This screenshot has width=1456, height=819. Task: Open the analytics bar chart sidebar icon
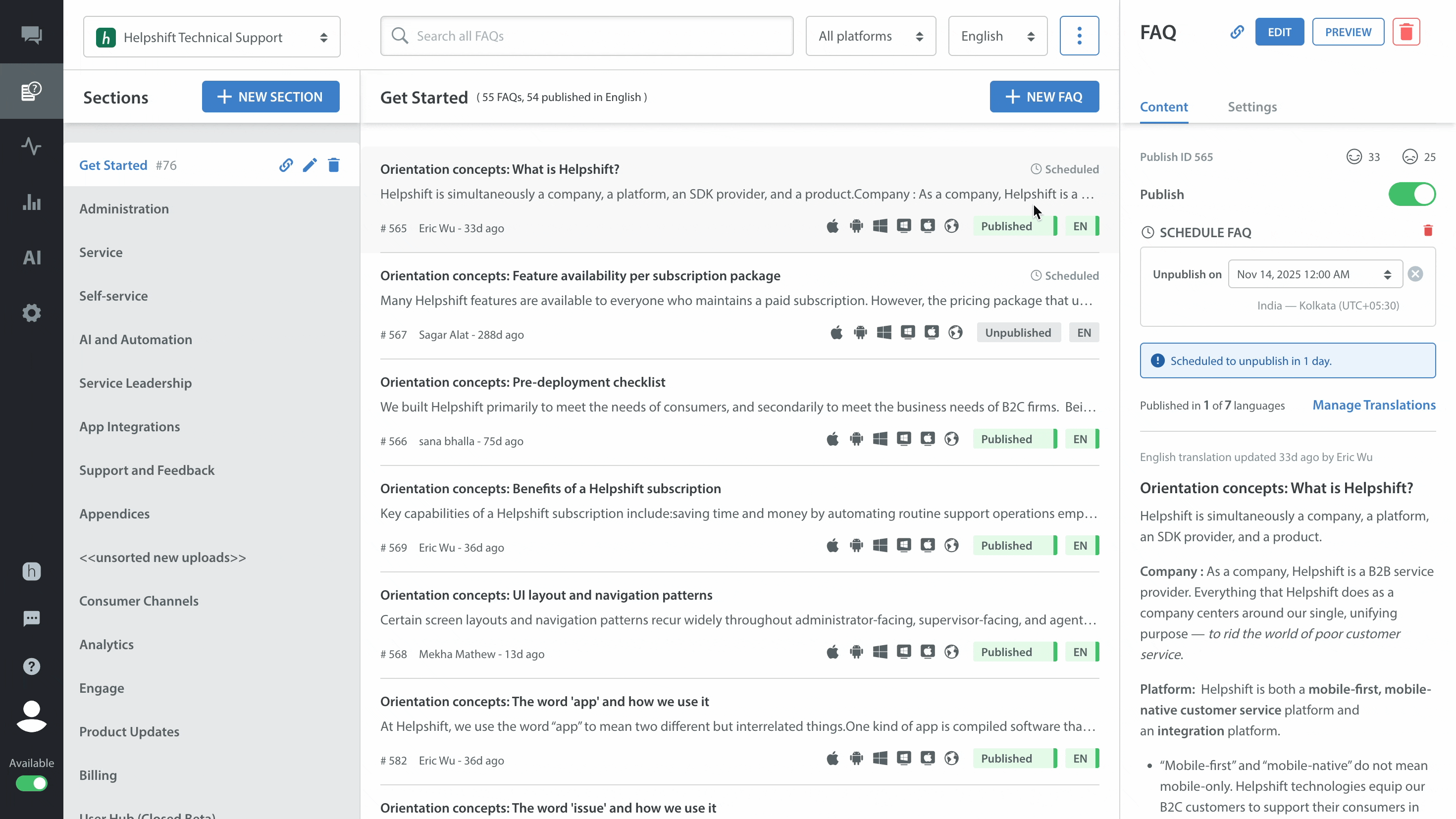(32, 202)
